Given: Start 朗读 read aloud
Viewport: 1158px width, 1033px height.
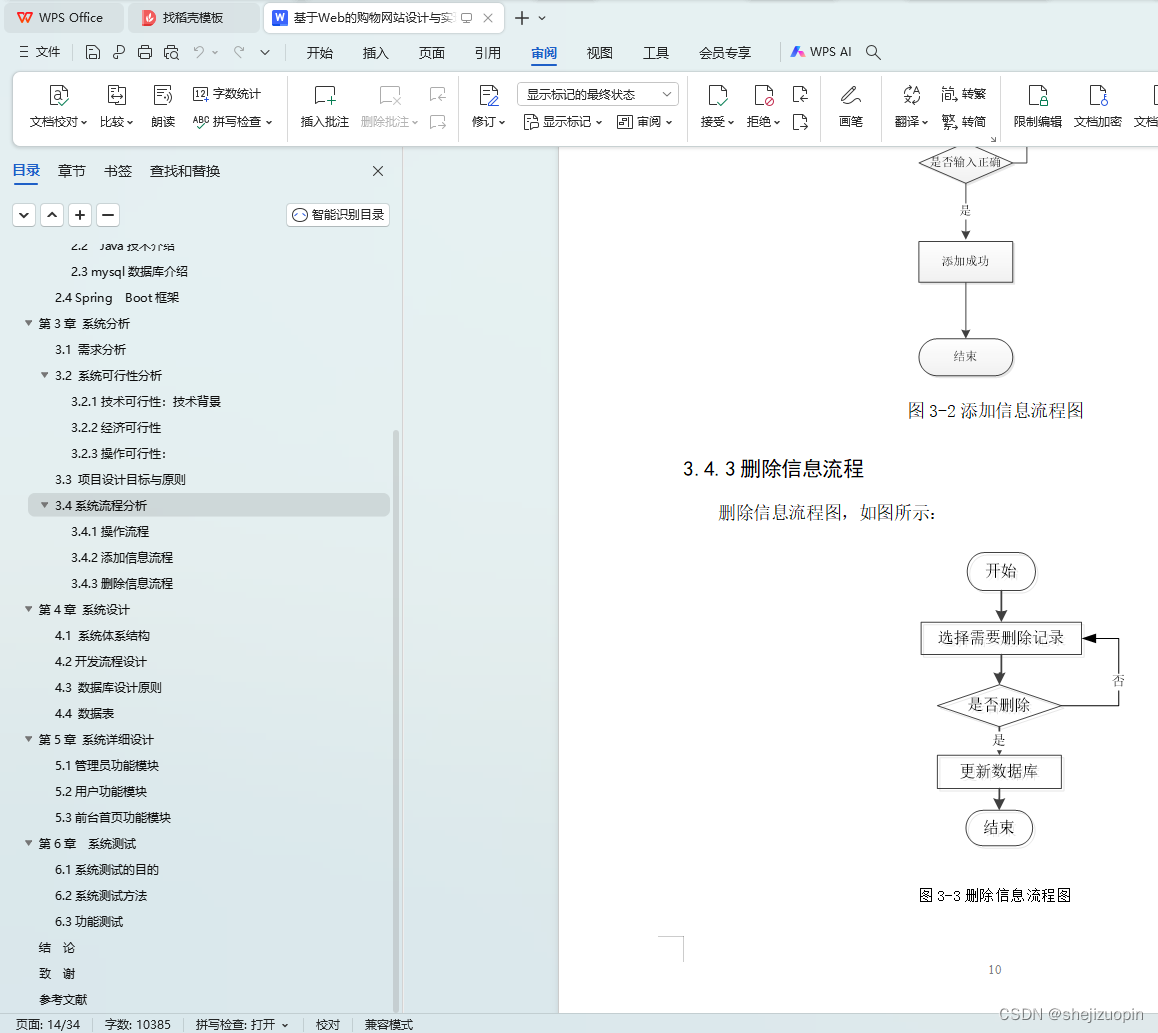Looking at the screenshot, I should pyautogui.click(x=162, y=107).
